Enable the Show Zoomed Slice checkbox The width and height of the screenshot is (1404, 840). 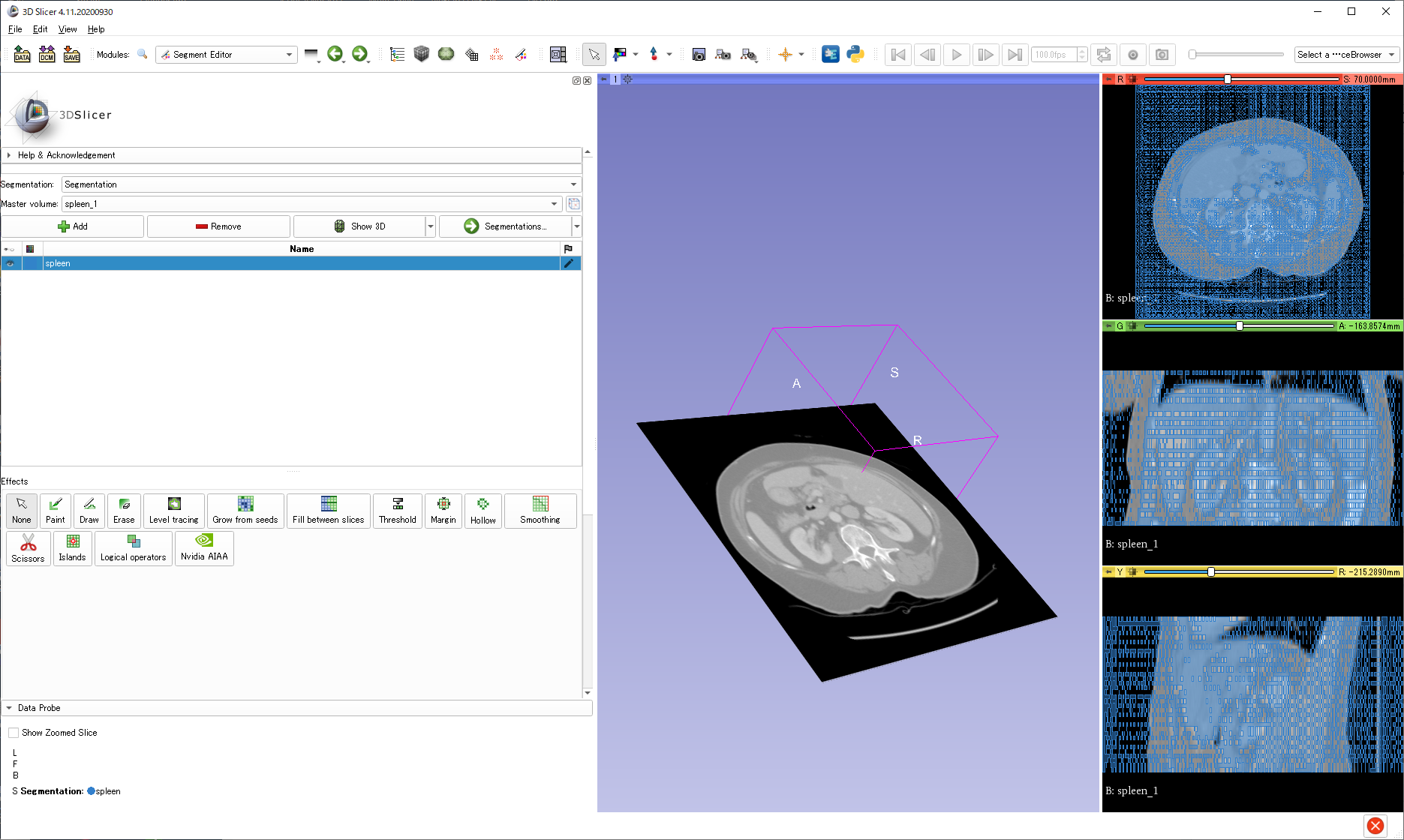tap(14, 733)
